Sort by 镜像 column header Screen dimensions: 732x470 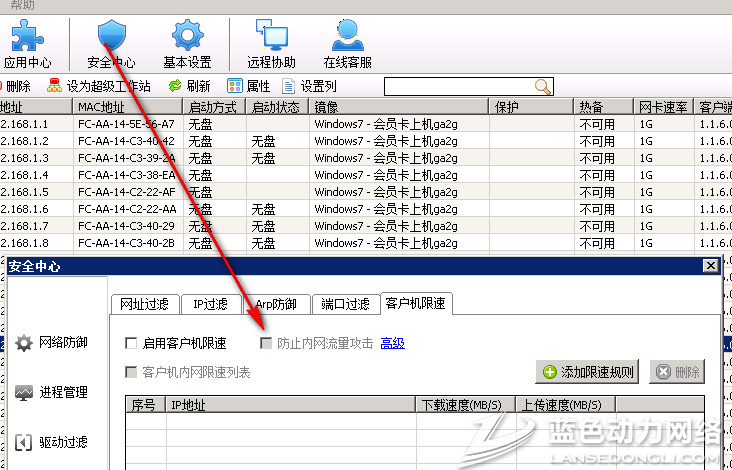(x=399, y=107)
